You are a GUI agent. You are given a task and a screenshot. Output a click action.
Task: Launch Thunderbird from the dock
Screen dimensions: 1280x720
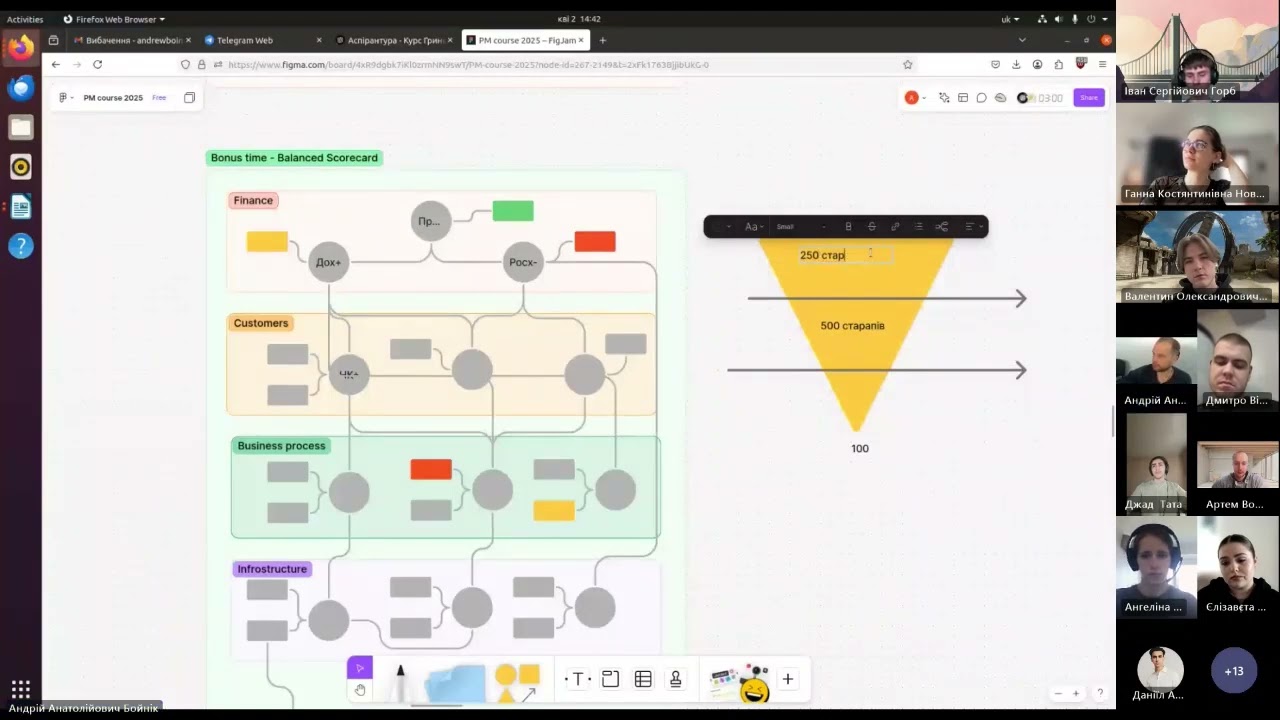click(x=21, y=87)
